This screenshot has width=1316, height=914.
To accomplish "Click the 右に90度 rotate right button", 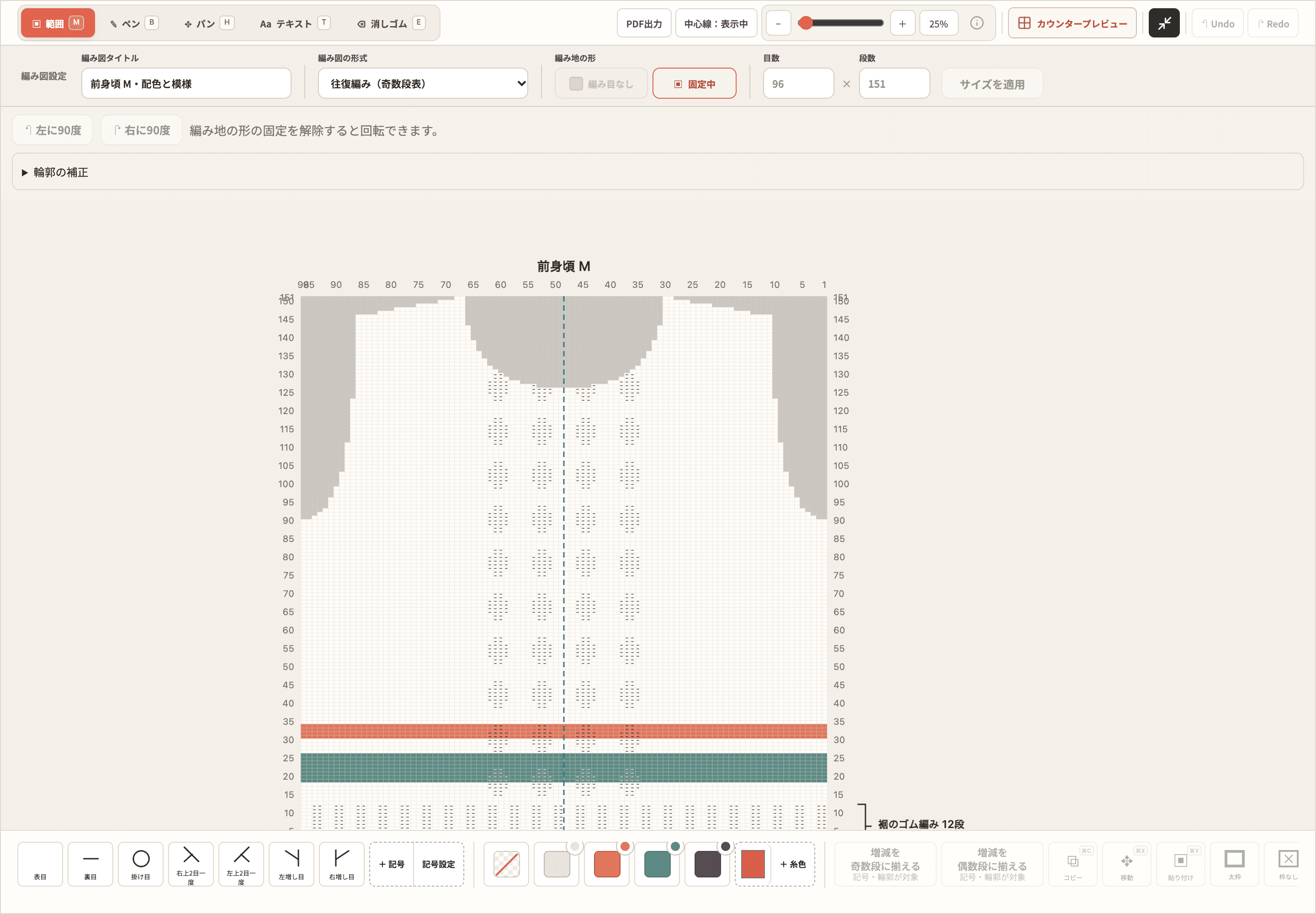I will pos(142,130).
